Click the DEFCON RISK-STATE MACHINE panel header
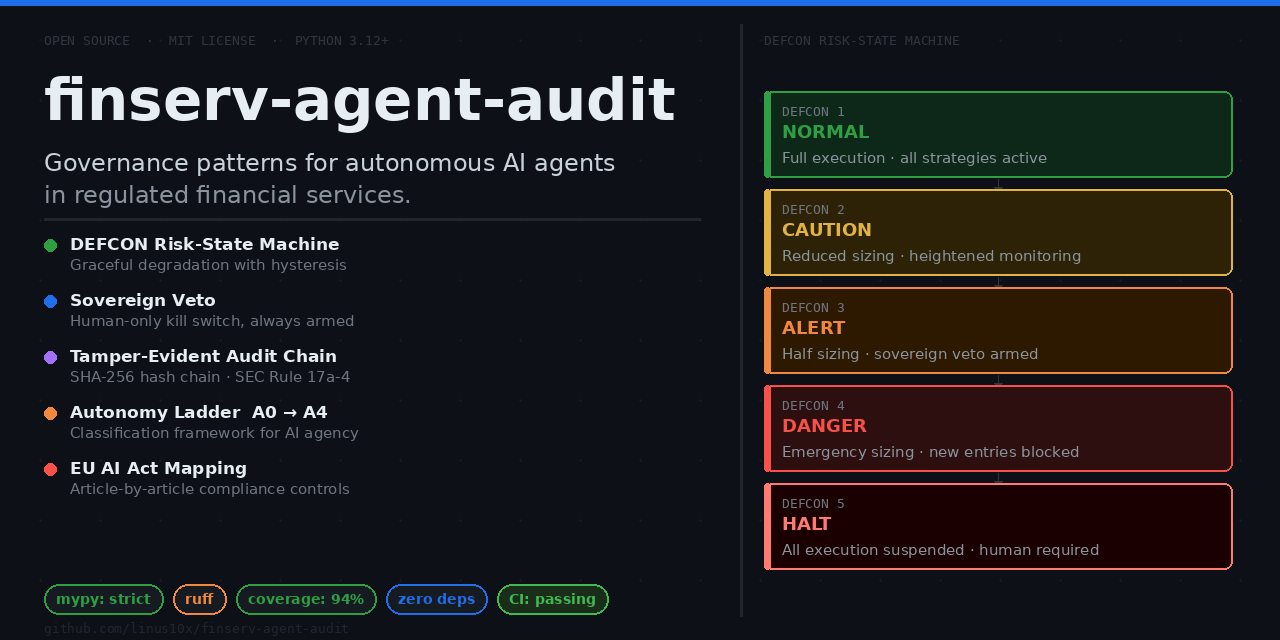This screenshot has height=640, width=1280. [x=862, y=41]
